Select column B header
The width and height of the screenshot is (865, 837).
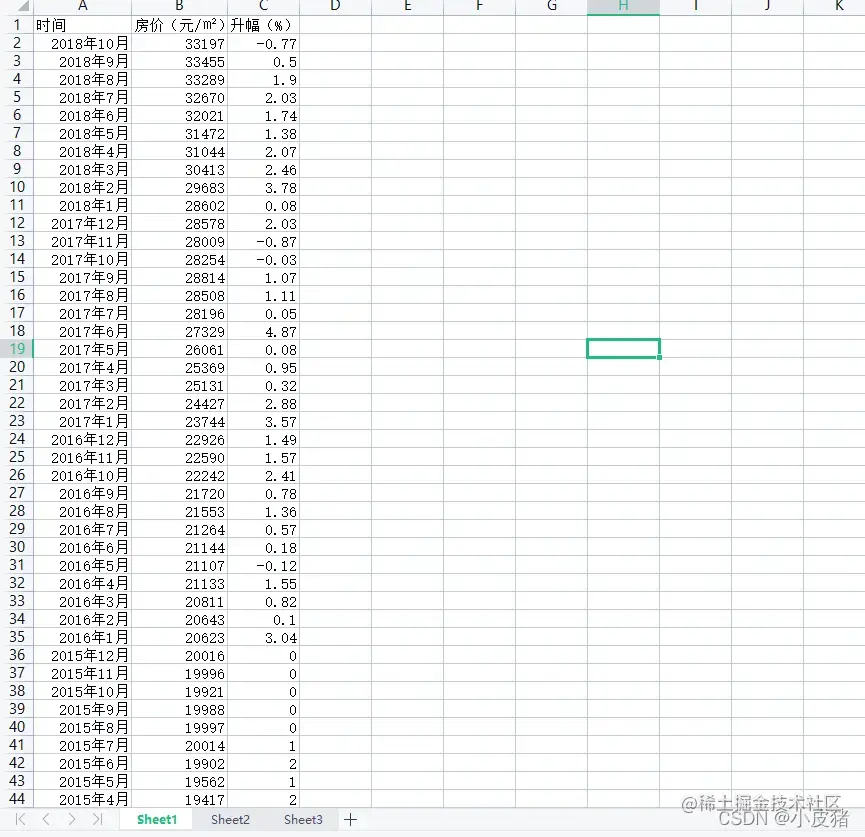click(179, 7)
